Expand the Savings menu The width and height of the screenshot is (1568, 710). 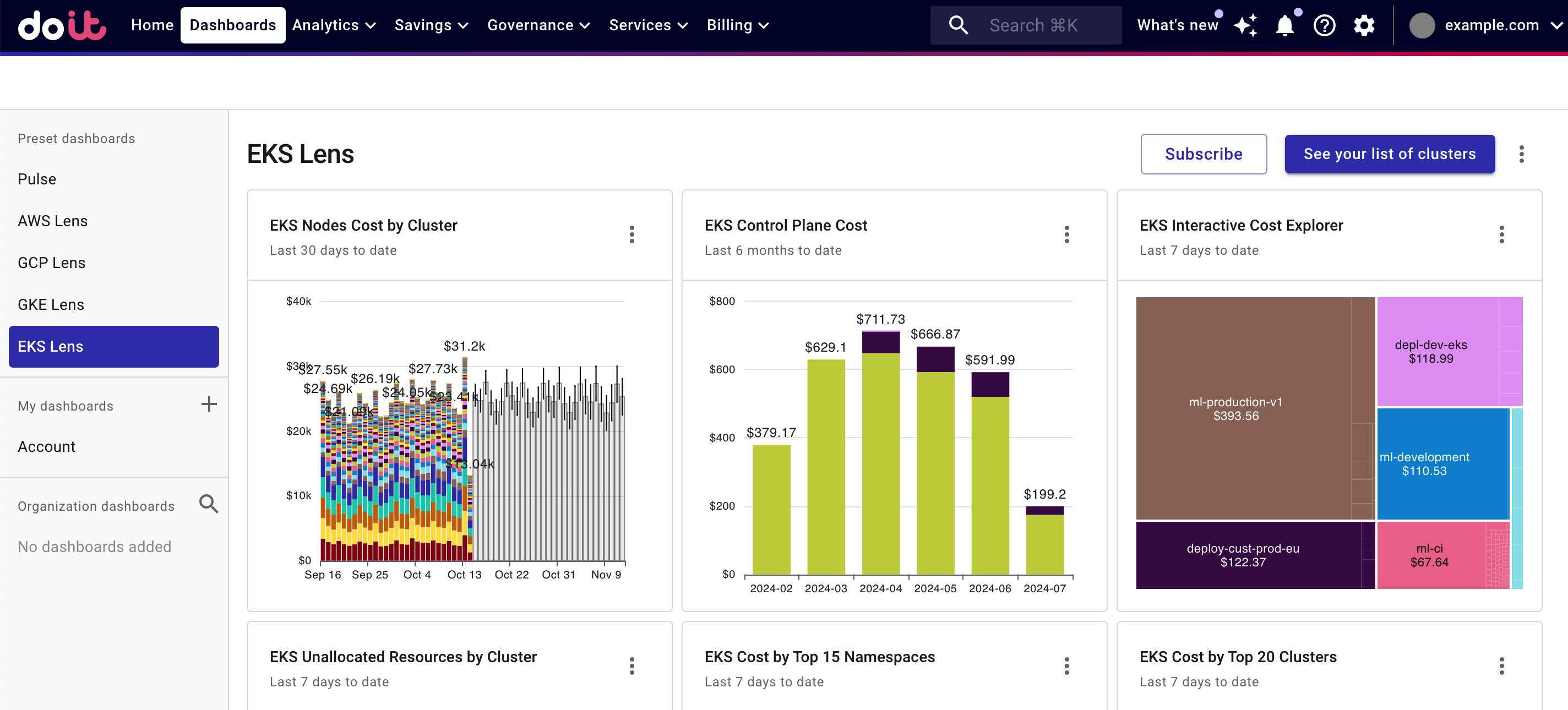pos(431,25)
